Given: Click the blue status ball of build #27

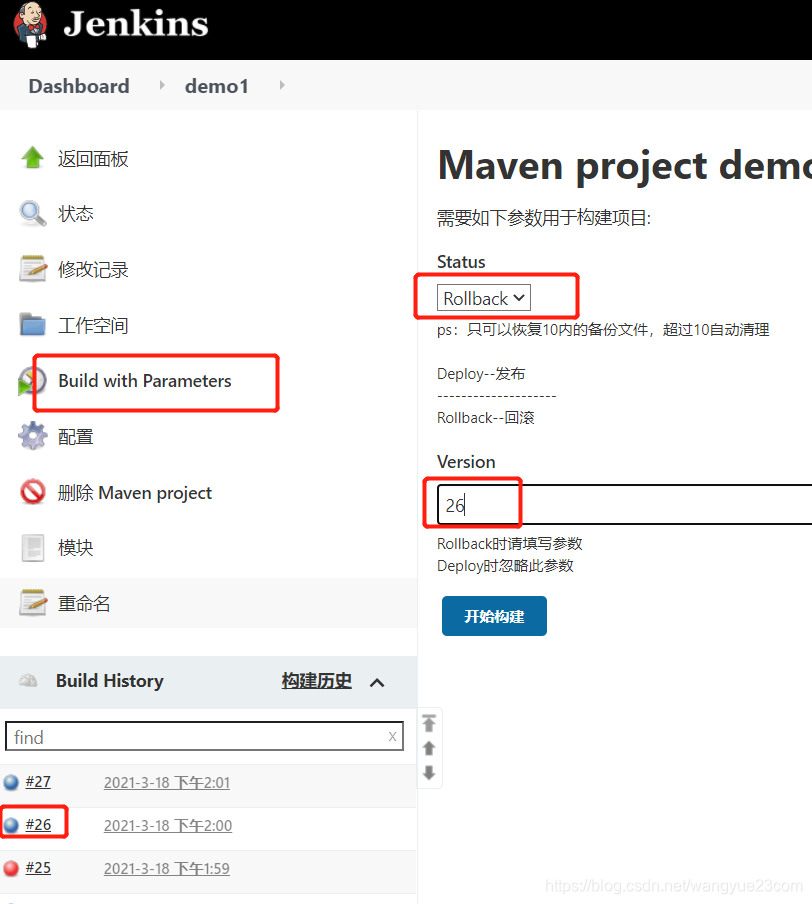Looking at the screenshot, I should 11,782.
